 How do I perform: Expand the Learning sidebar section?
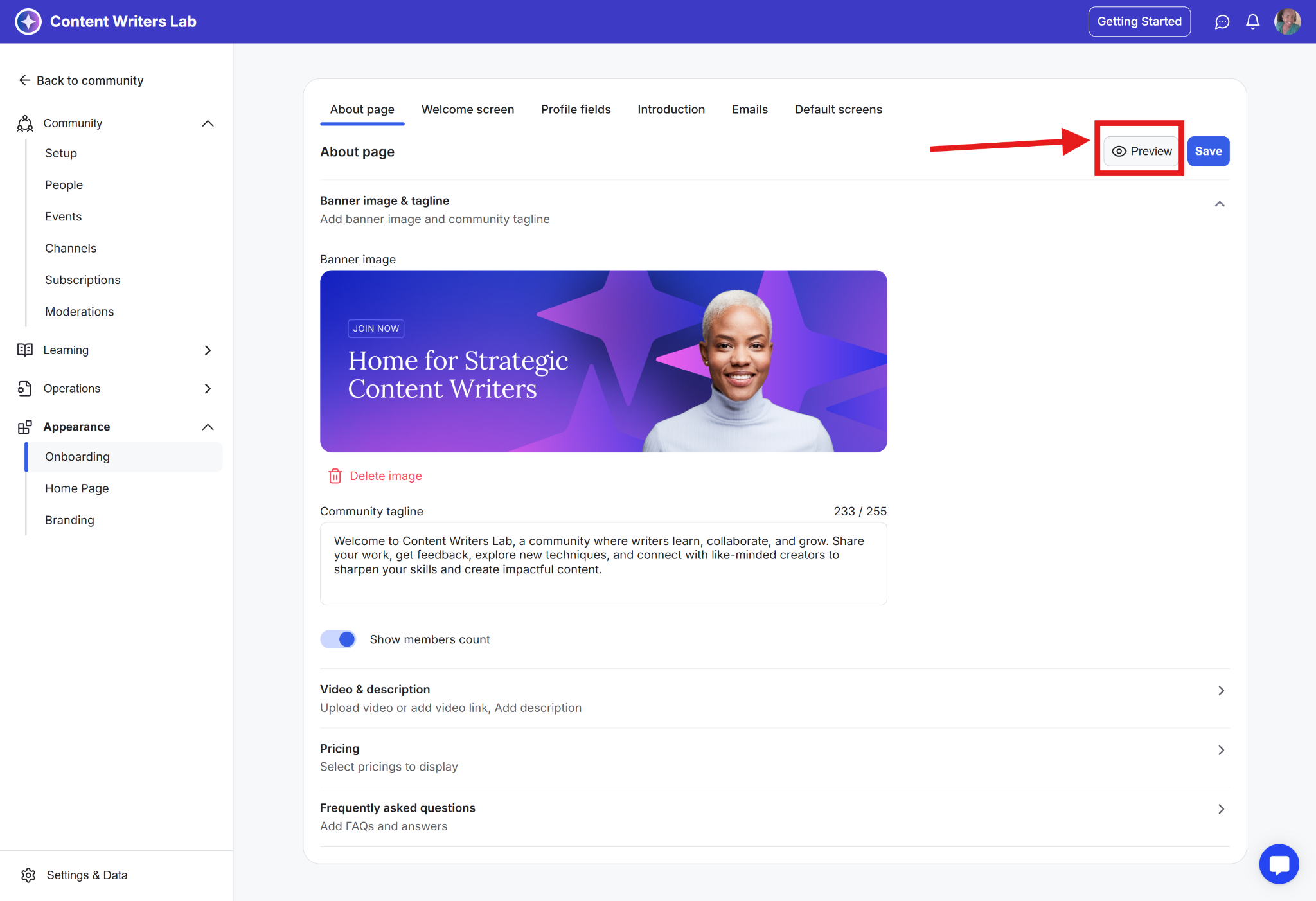208,350
